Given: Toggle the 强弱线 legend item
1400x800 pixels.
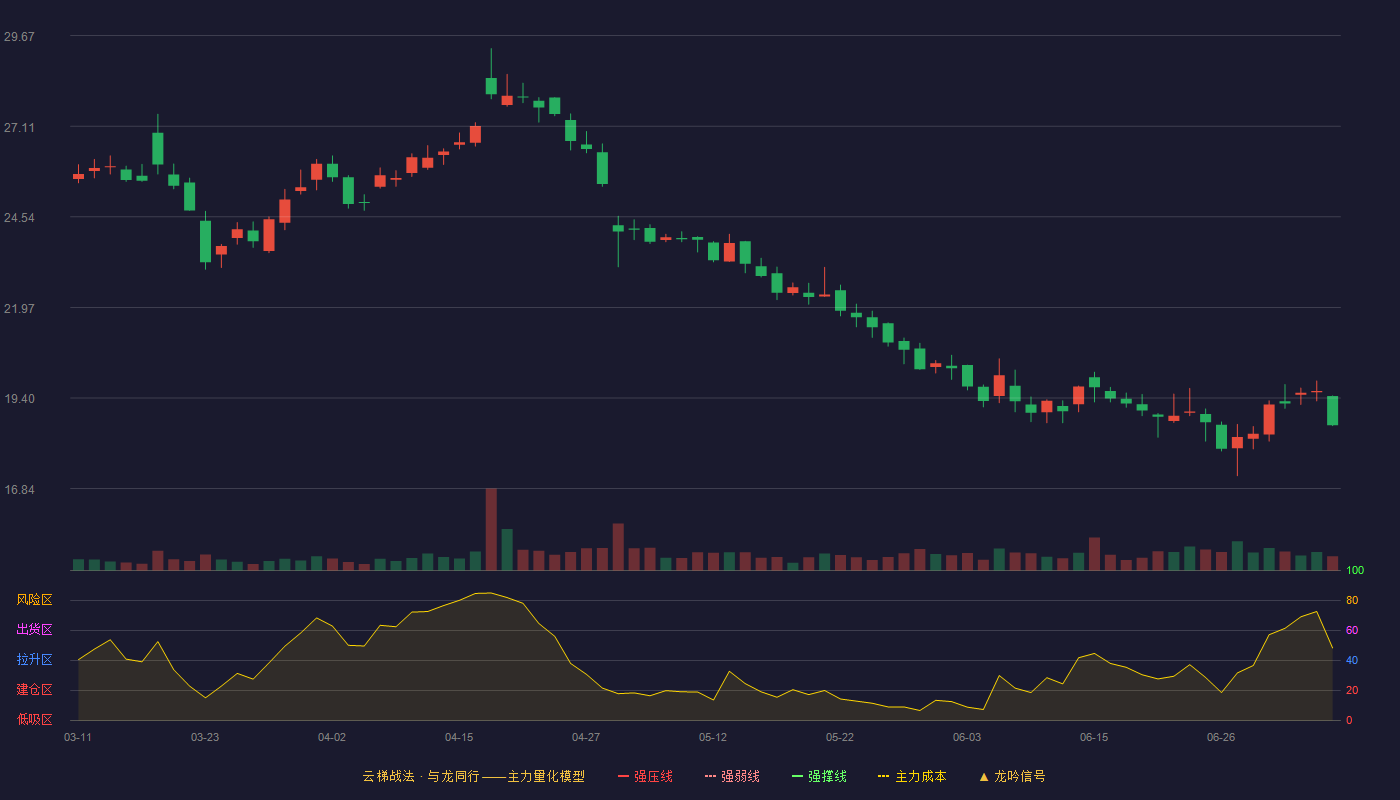Looking at the screenshot, I should 732,776.
